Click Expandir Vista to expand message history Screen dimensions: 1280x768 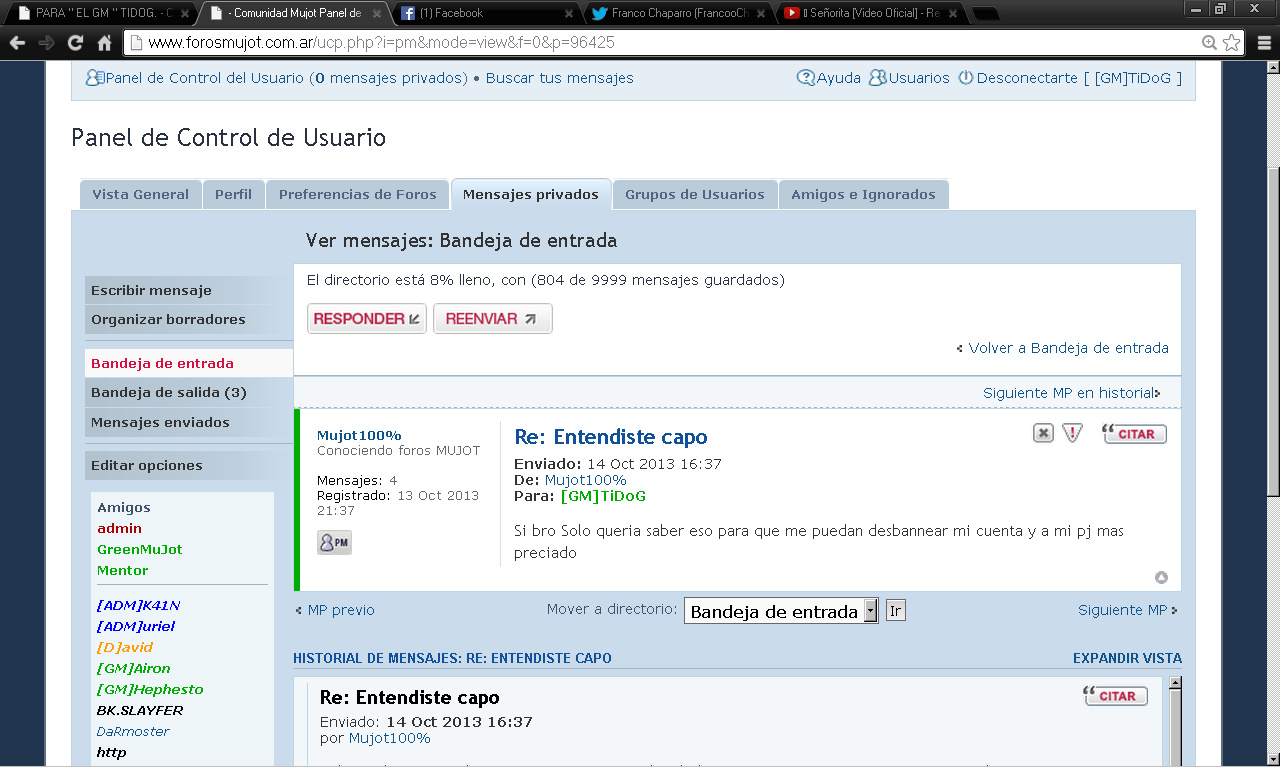pyautogui.click(x=1127, y=658)
